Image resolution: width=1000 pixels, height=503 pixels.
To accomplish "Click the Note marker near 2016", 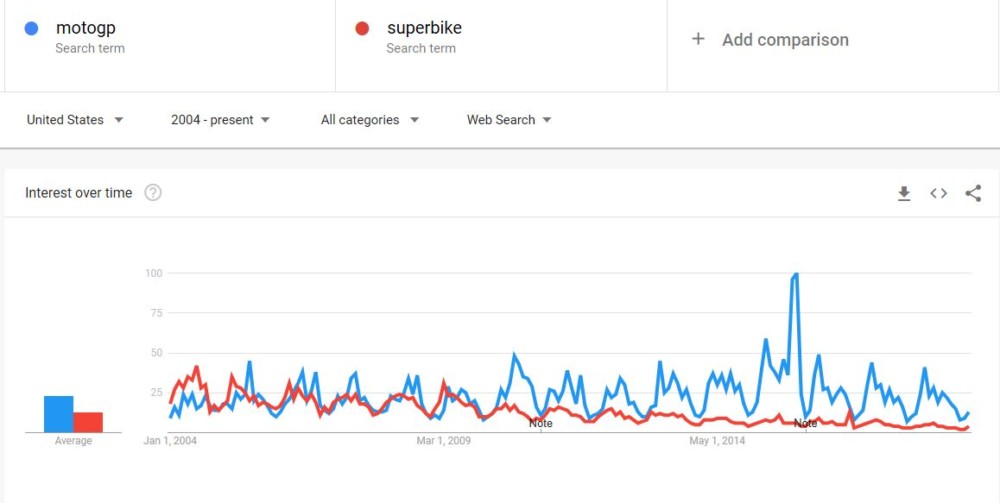I will coord(805,424).
